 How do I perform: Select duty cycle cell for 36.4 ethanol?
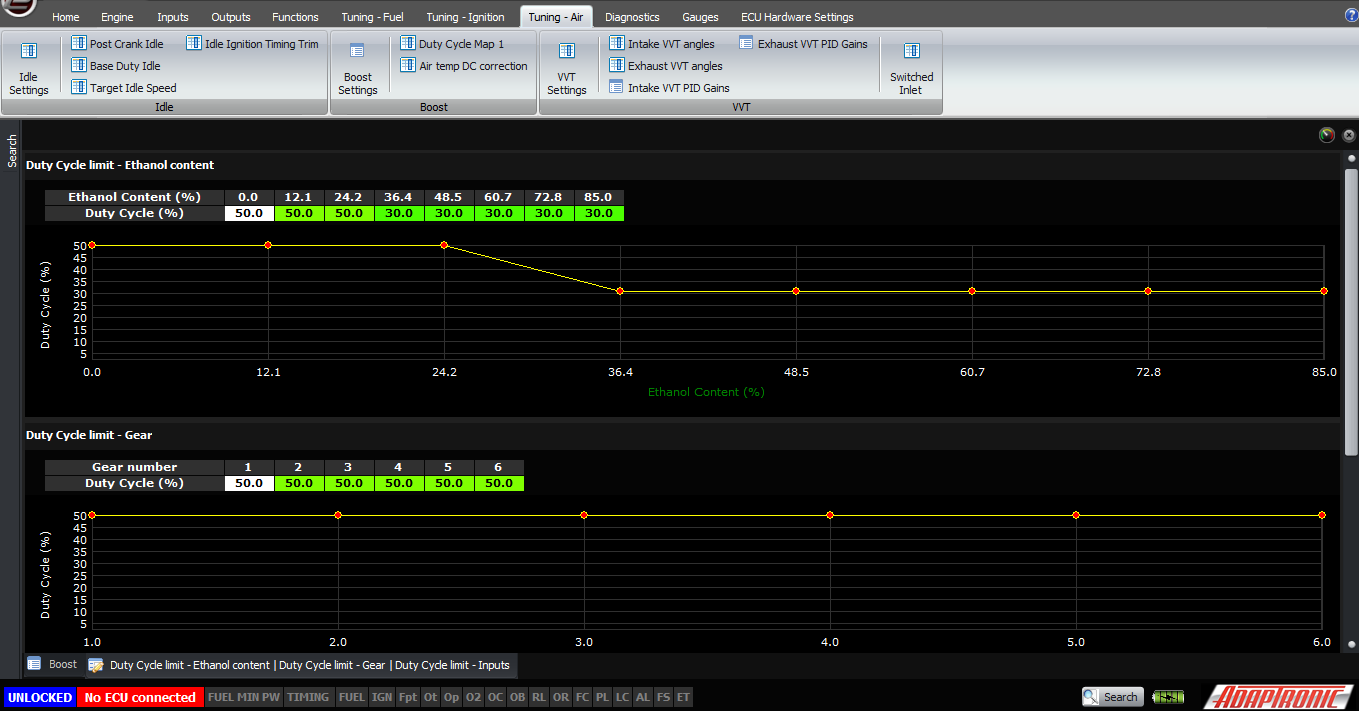(x=399, y=213)
